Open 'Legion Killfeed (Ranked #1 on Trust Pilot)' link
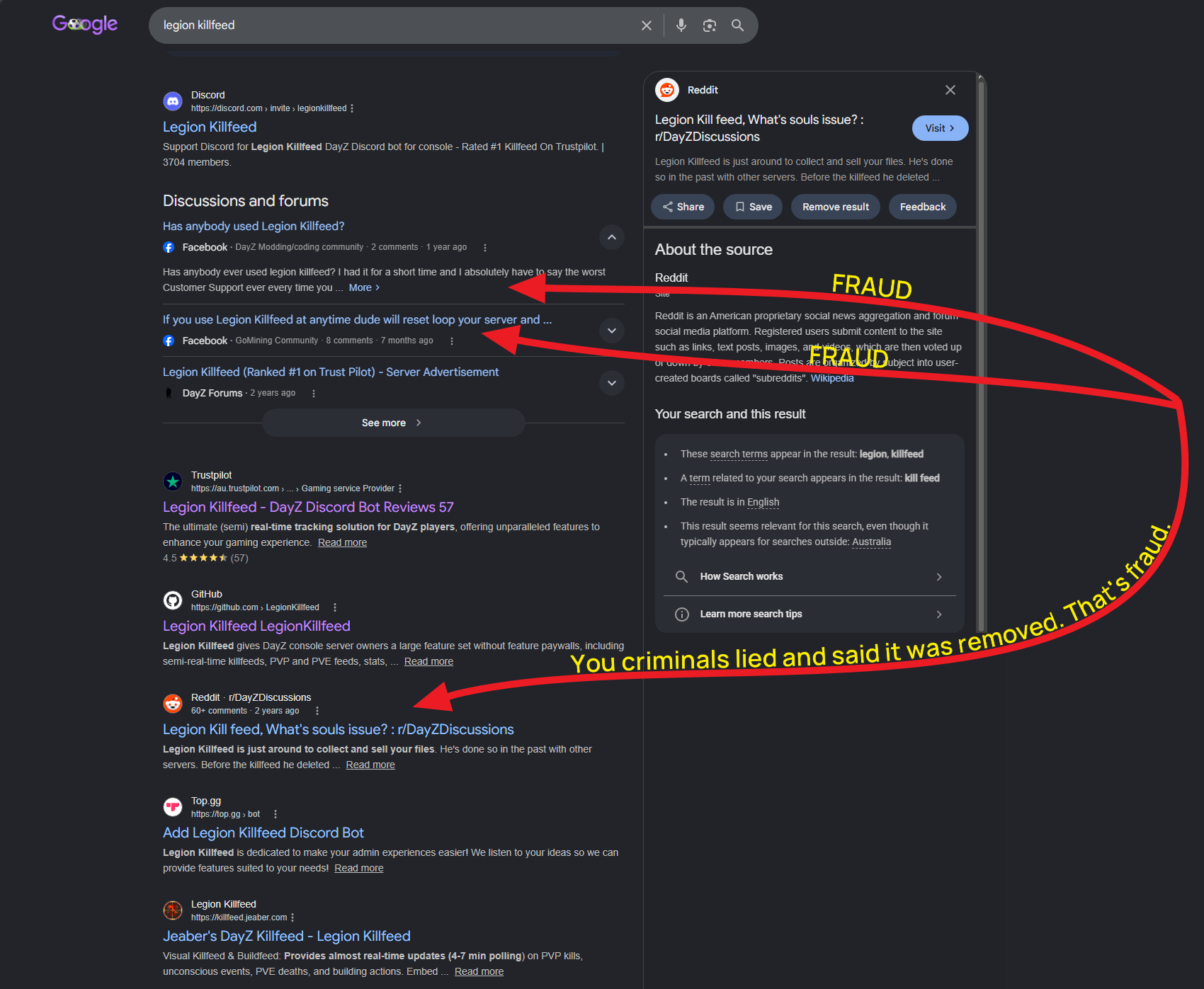 pyautogui.click(x=331, y=372)
